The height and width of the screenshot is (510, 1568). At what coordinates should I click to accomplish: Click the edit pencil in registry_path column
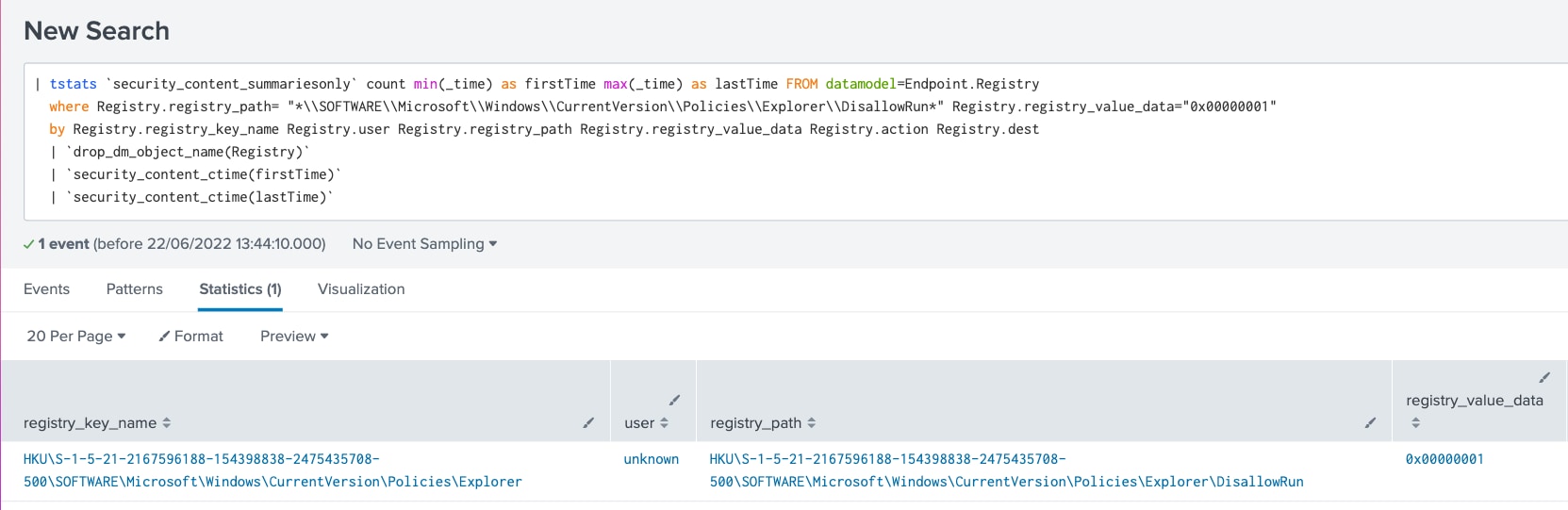(1370, 423)
